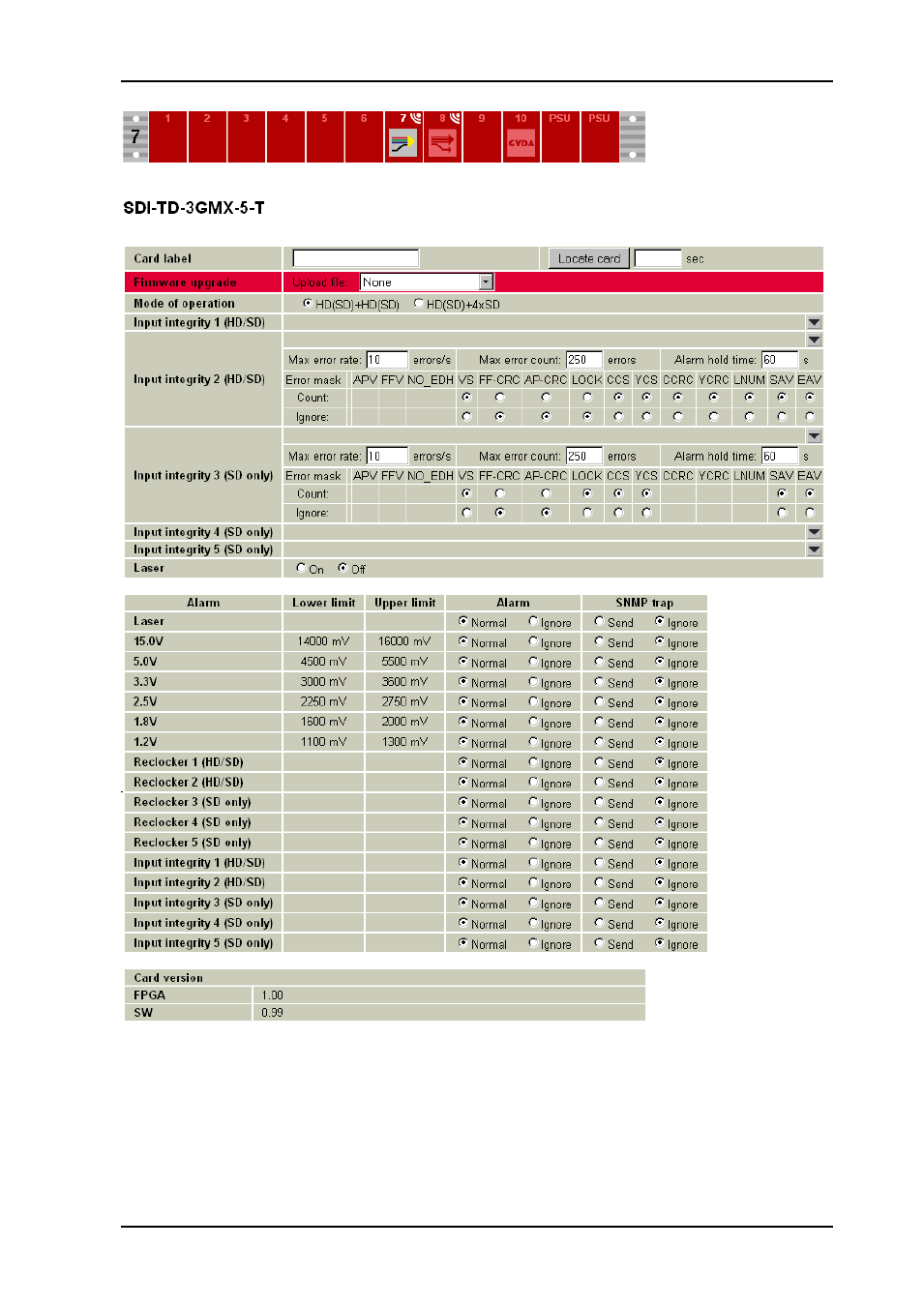
Task: Edit Alarm hold time for Input integrity 3
Action: click(x=780, y=456)
